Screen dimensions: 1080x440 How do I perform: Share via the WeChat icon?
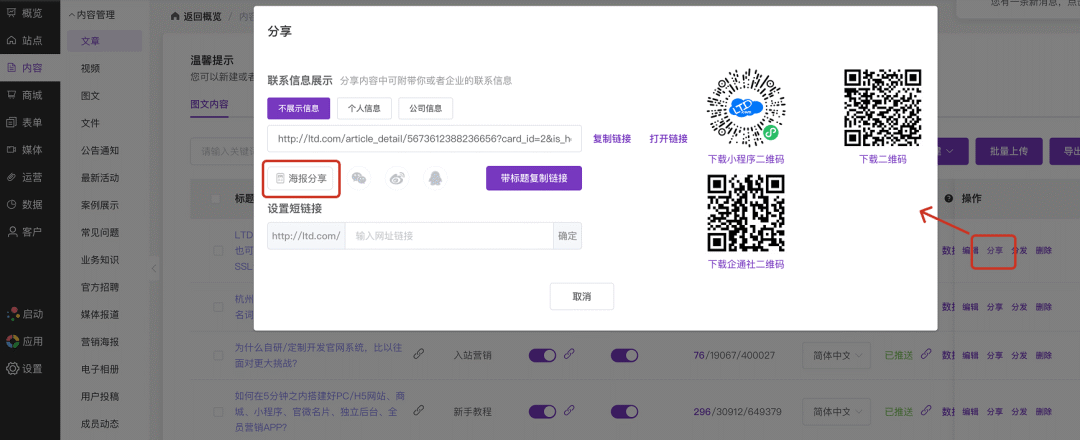[359, 178]
